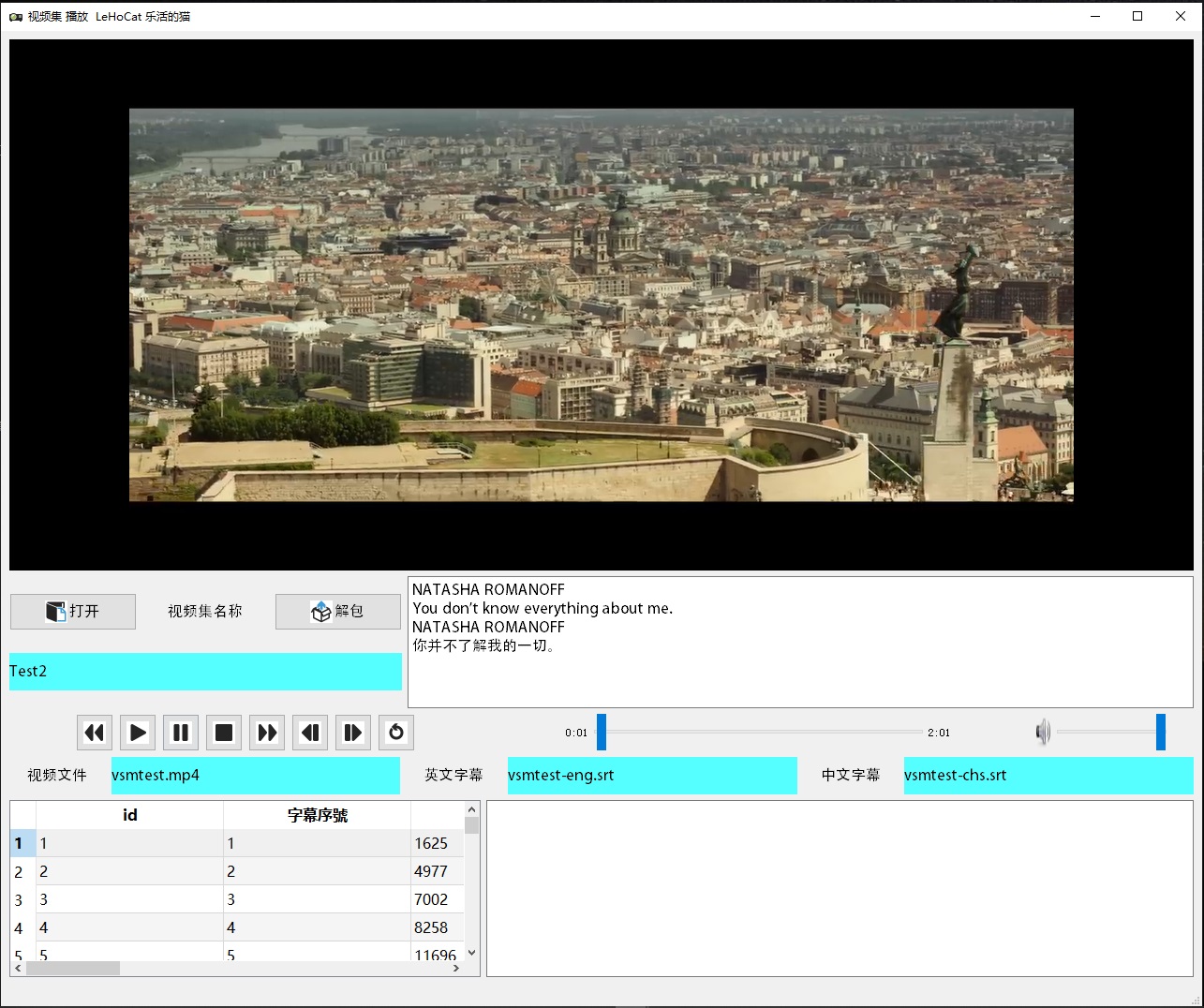Click the replay loop button

396,733
